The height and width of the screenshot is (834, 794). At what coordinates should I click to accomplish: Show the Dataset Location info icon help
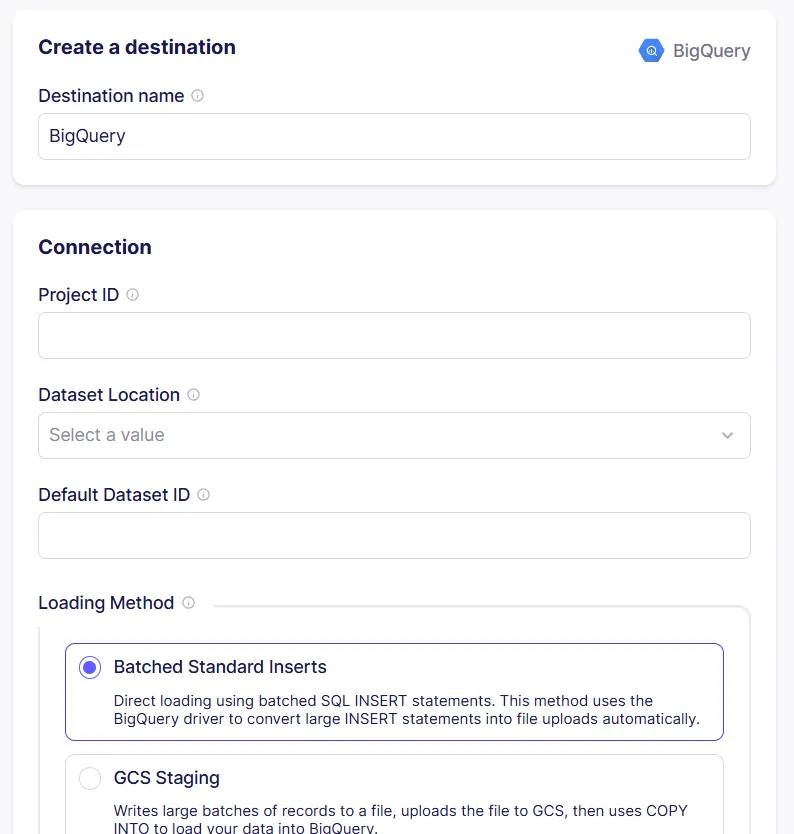point(194,395)
